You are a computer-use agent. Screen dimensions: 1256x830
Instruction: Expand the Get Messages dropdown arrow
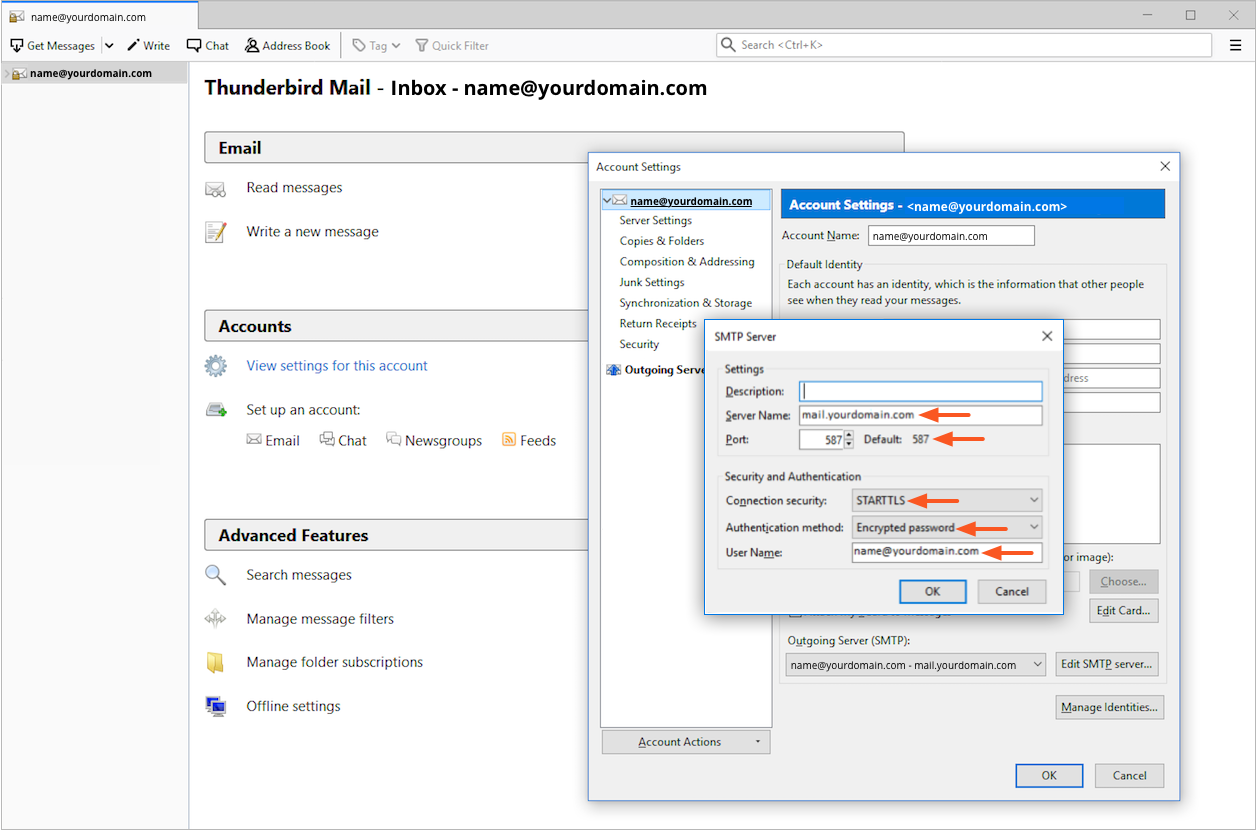(109, 46)
